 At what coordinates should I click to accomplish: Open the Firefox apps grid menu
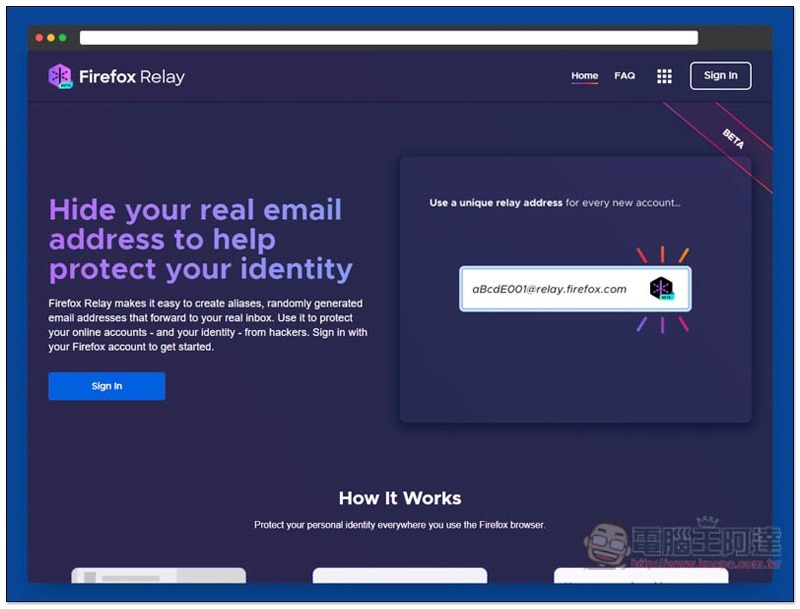click(664, 76)
